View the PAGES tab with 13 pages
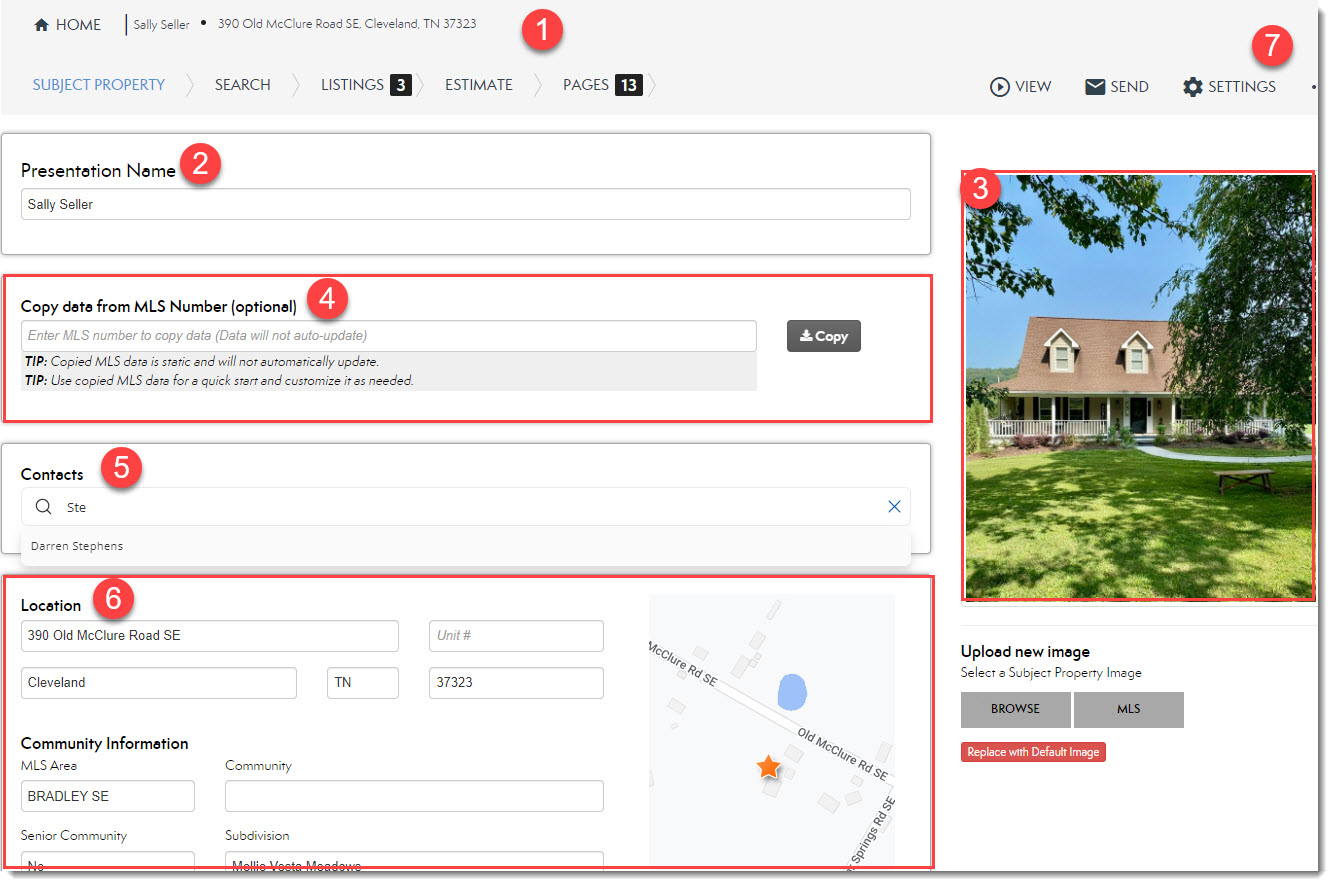The image size is (1333, 886). click(584, 85)
